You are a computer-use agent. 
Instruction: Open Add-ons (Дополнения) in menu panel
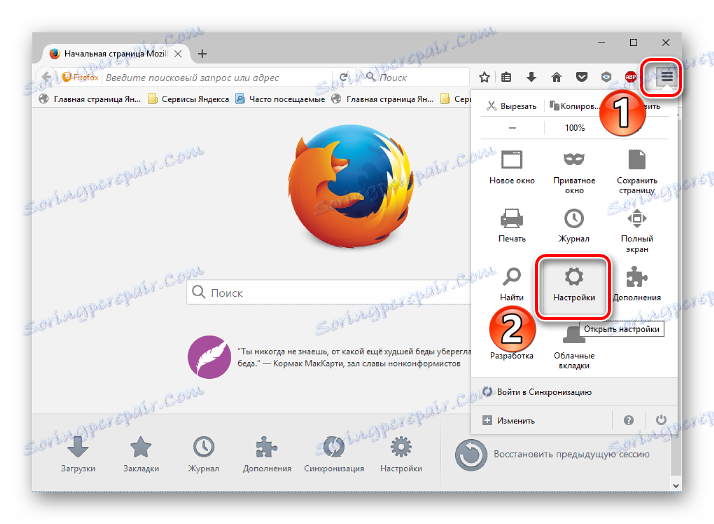pyautogui.click(x=637, y=284)
